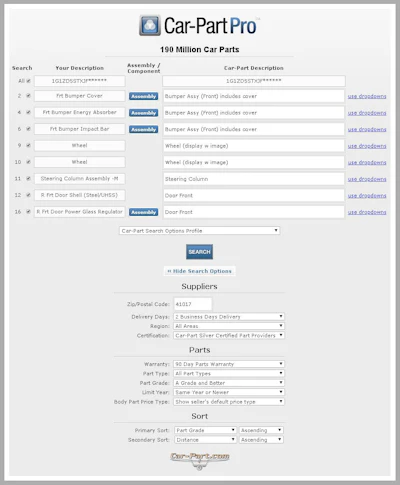Screen dimensions: 400x485
Task: Toggle row 16 search checkbox
Action: [28, 211]
